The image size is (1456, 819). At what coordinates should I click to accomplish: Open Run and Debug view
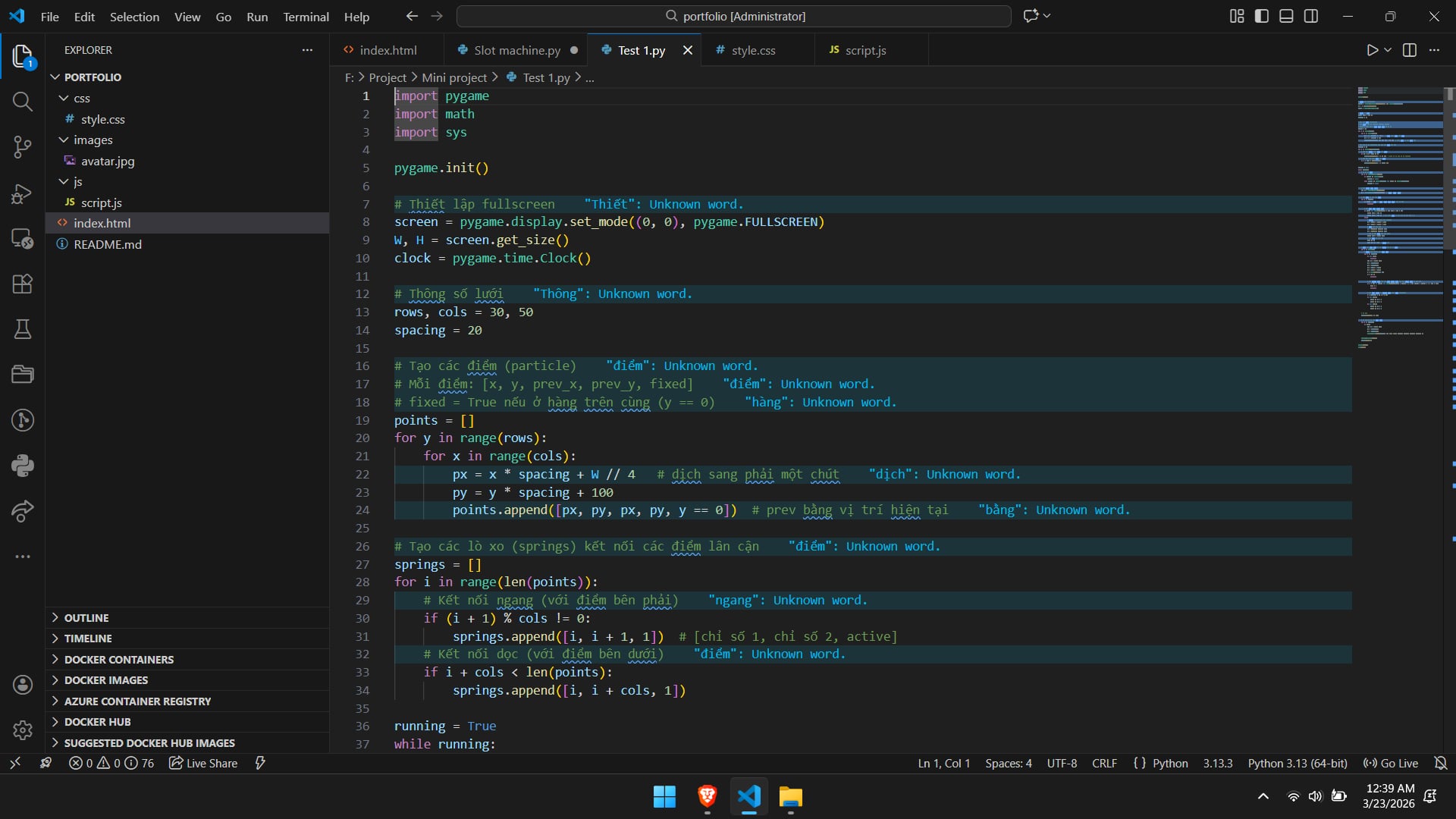pyautogui.click(x=22, y=193)
